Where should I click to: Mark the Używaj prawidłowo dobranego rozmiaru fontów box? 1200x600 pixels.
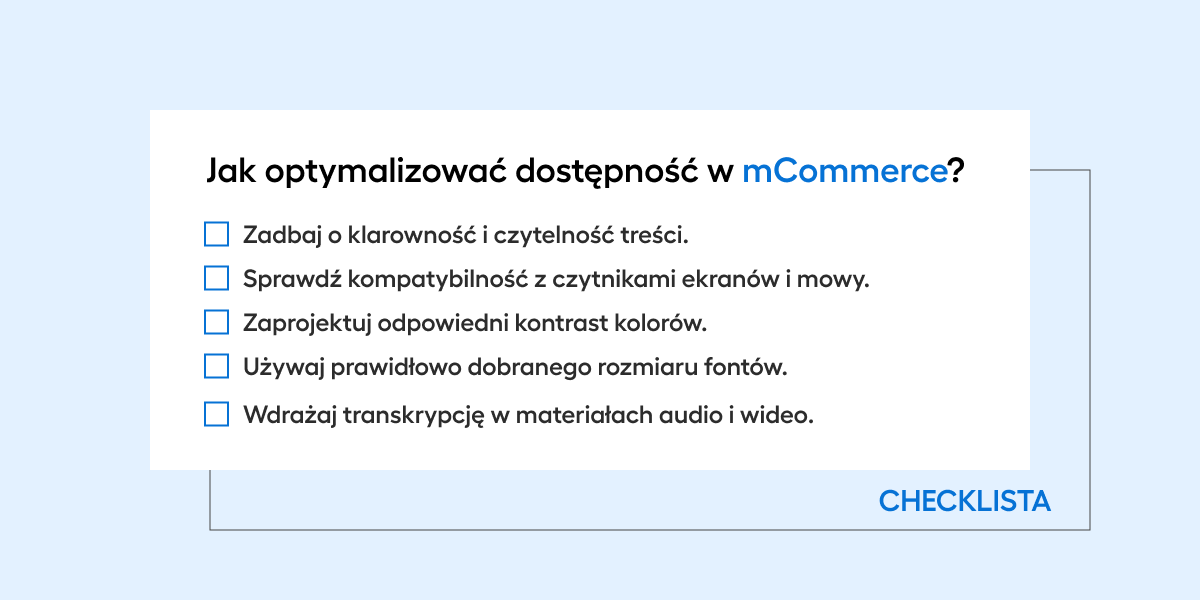click(217, 366)
